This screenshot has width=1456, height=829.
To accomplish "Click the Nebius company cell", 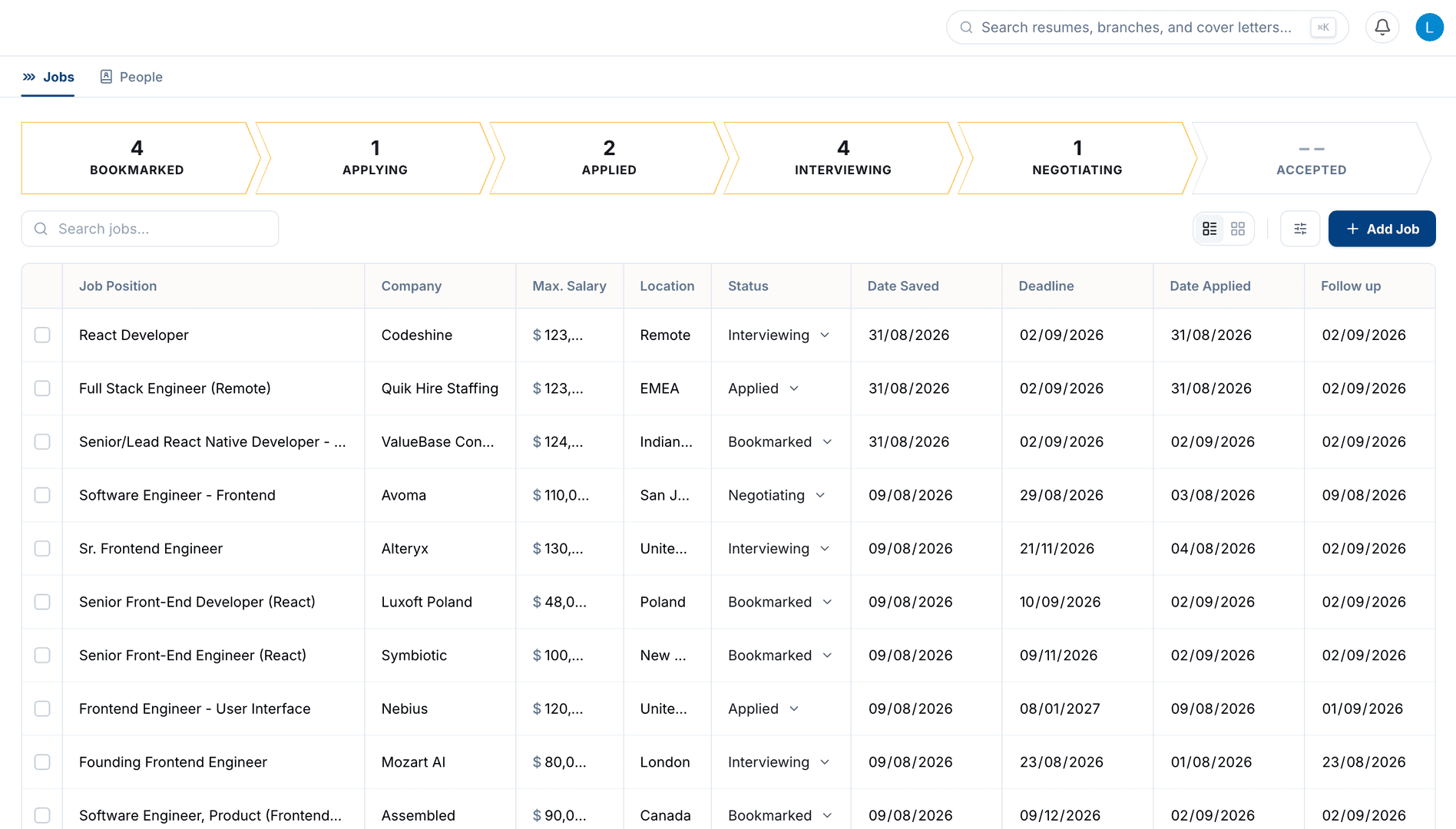I will tap(440, 708).
